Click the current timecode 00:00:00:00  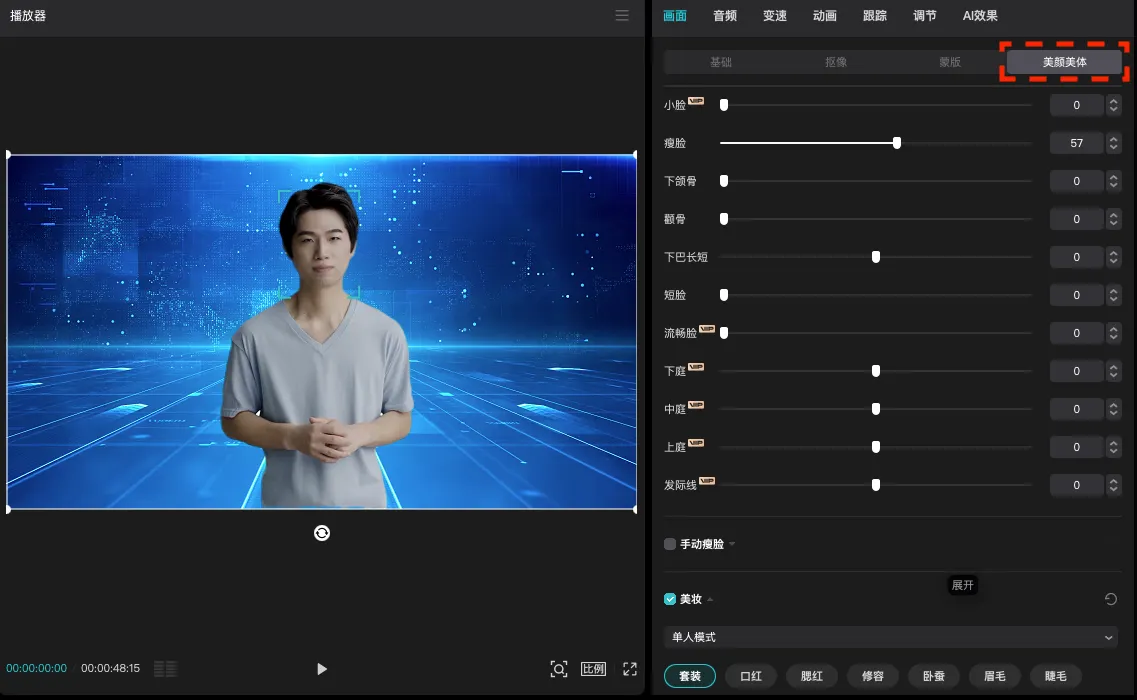click(x=36, y=668)
